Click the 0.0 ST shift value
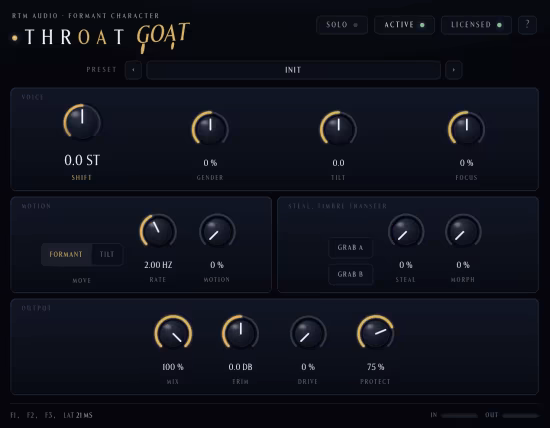550x428 pixels. pos(82,160)
